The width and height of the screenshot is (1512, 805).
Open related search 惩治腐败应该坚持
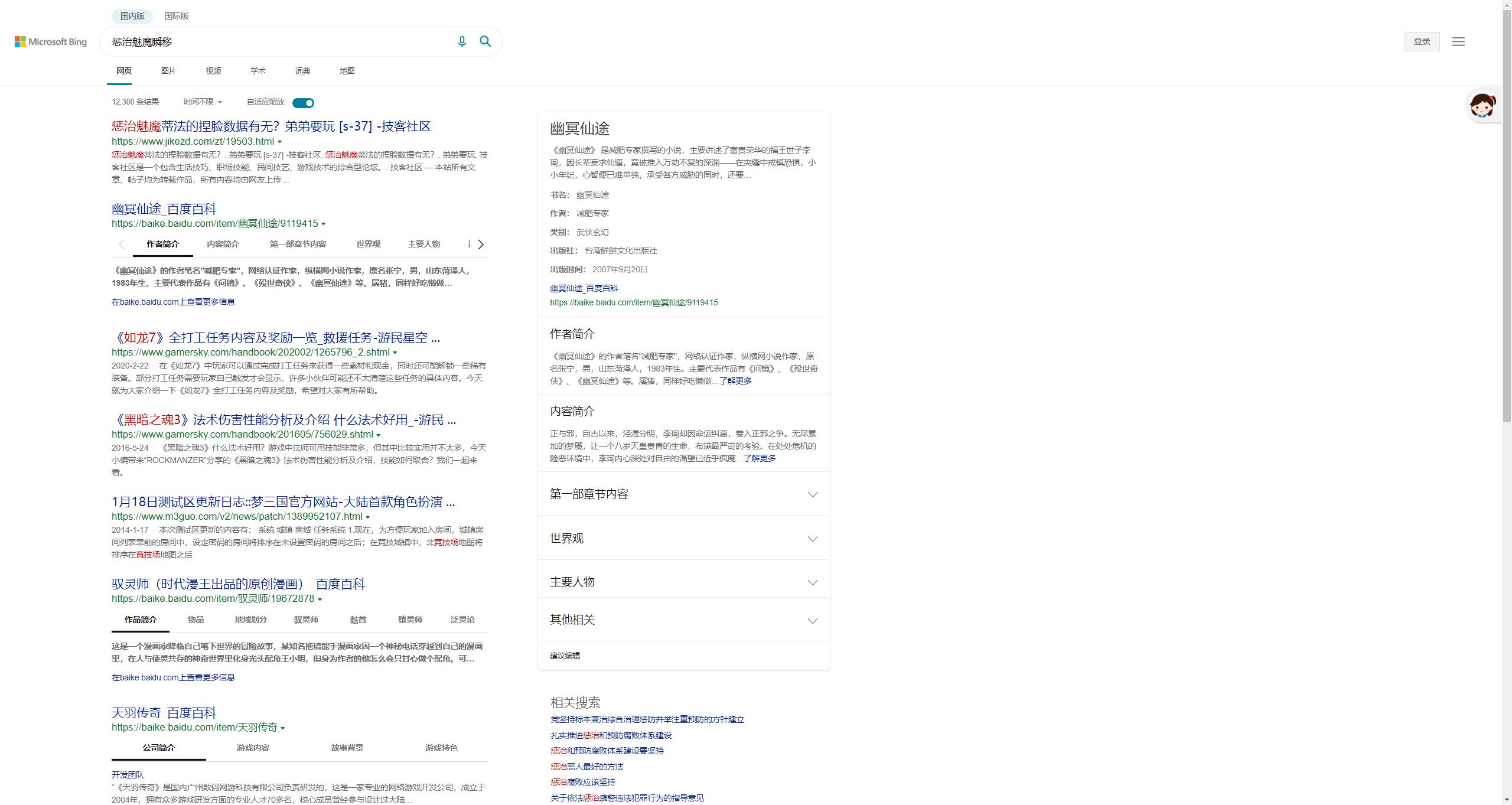583,782
